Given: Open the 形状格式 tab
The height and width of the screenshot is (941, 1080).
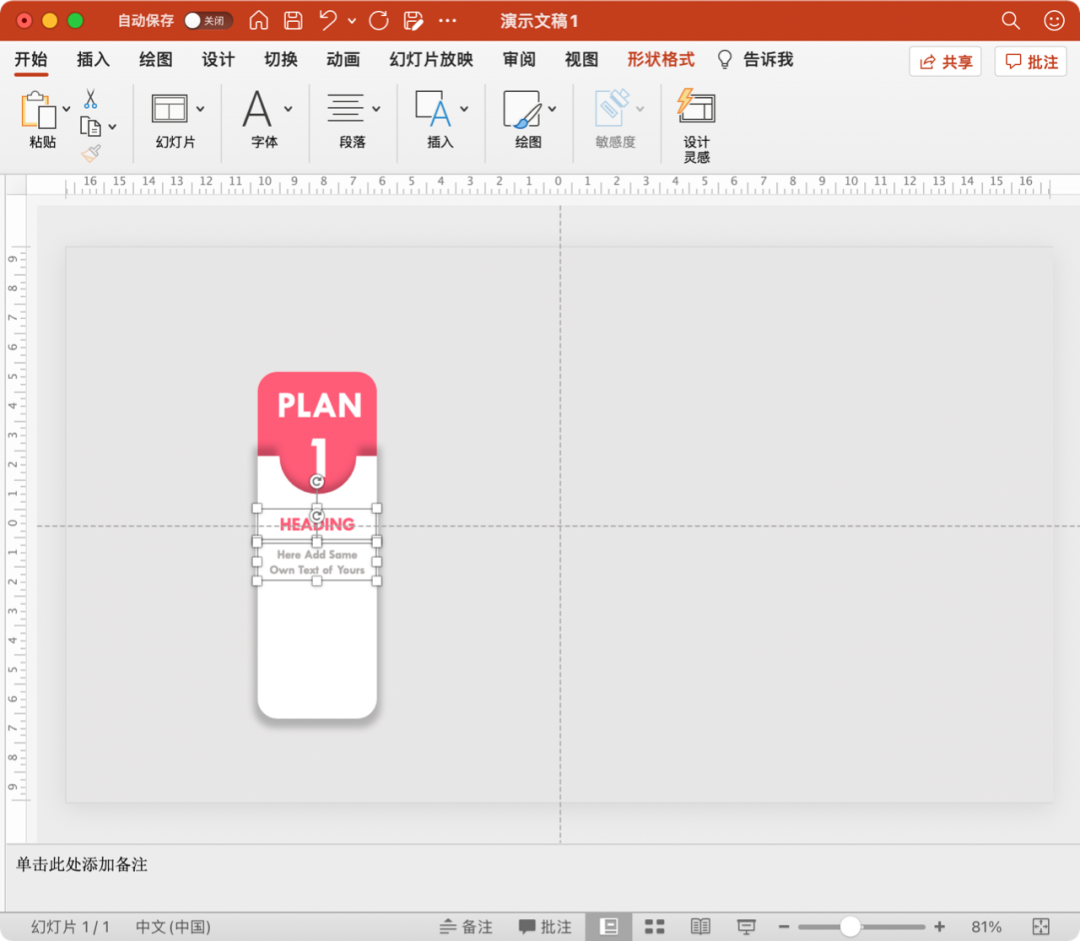Looking at the screenshot, I should click(661, 60).
